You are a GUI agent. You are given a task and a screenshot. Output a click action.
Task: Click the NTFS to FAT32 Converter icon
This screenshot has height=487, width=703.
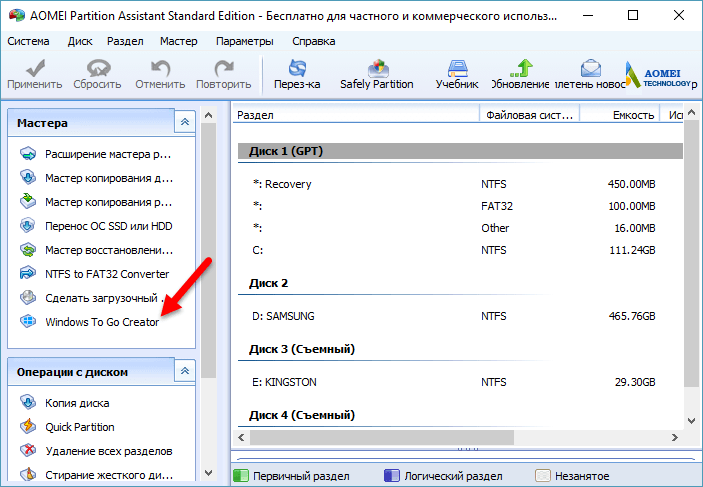28,274
